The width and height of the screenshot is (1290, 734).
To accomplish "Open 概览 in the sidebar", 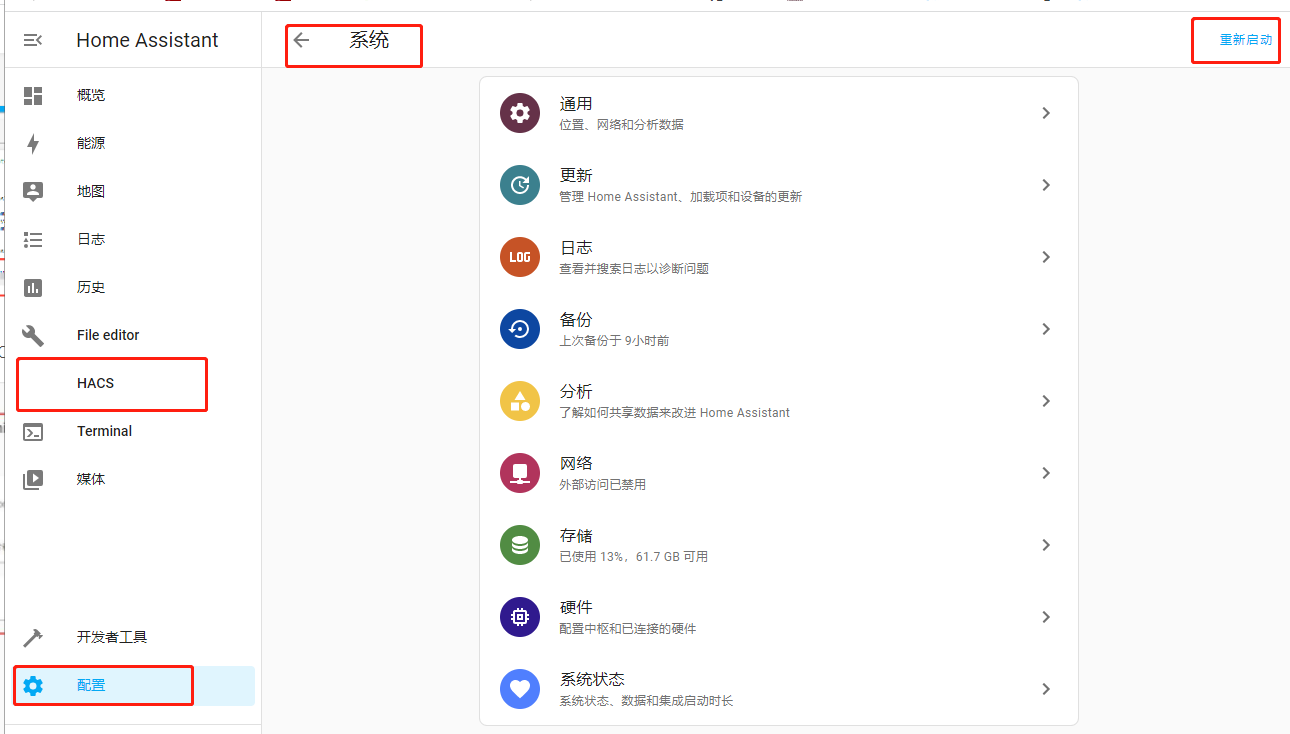I will click(91, 95).
